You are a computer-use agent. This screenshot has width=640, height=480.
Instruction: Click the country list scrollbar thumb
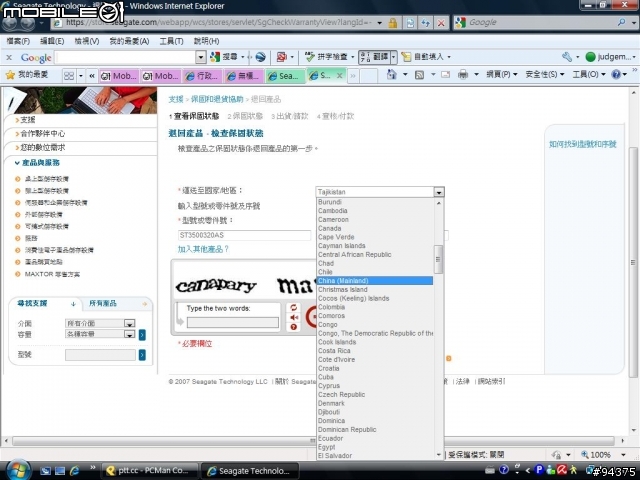tap(438, 259)
